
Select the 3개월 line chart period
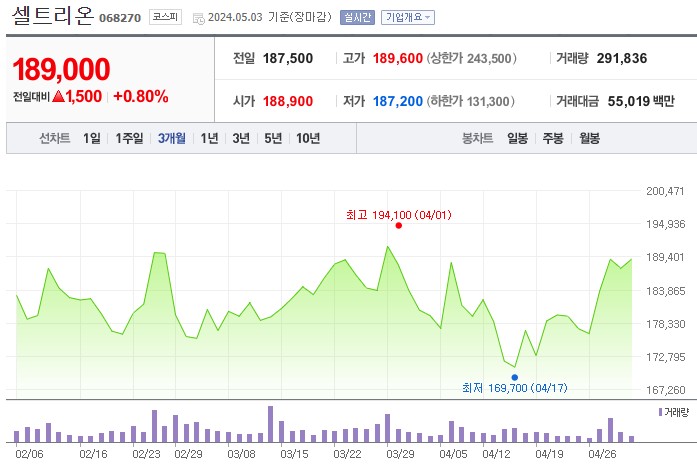point(172,138)
